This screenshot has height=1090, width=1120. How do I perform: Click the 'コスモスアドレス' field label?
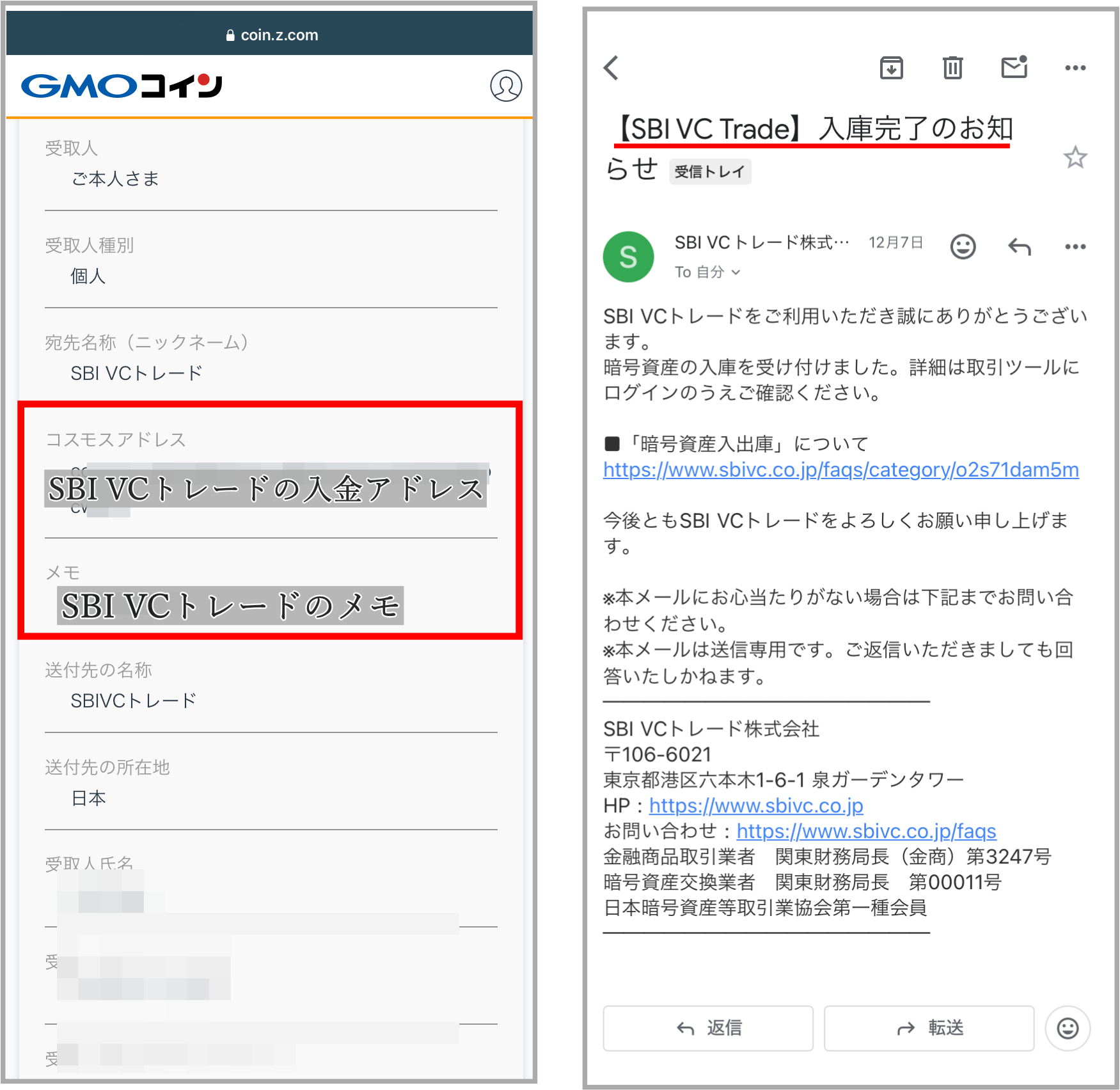115,439
